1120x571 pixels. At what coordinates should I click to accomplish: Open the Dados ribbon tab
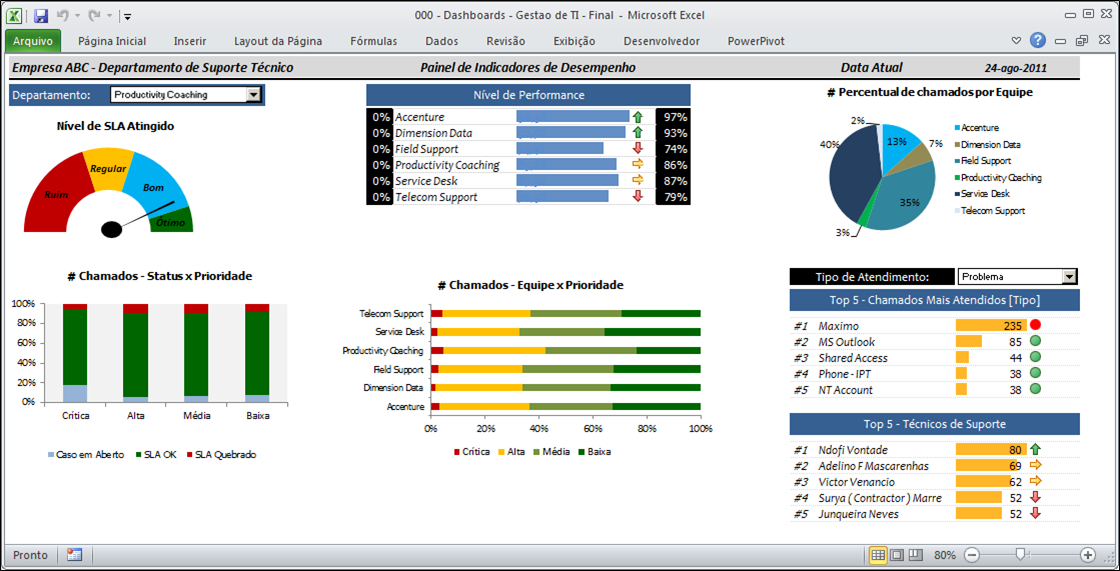441,41
